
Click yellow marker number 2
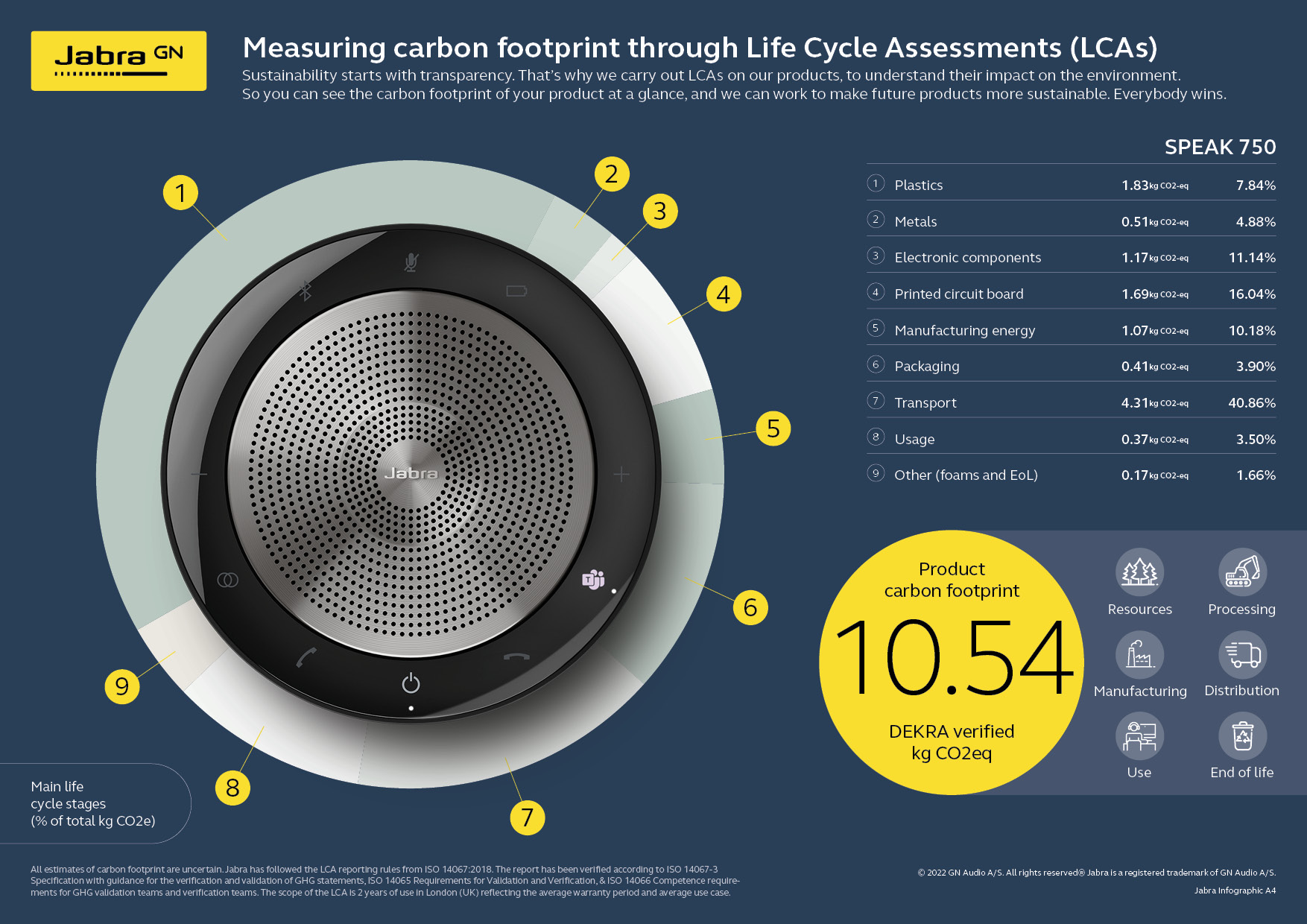tap(612, 174)
